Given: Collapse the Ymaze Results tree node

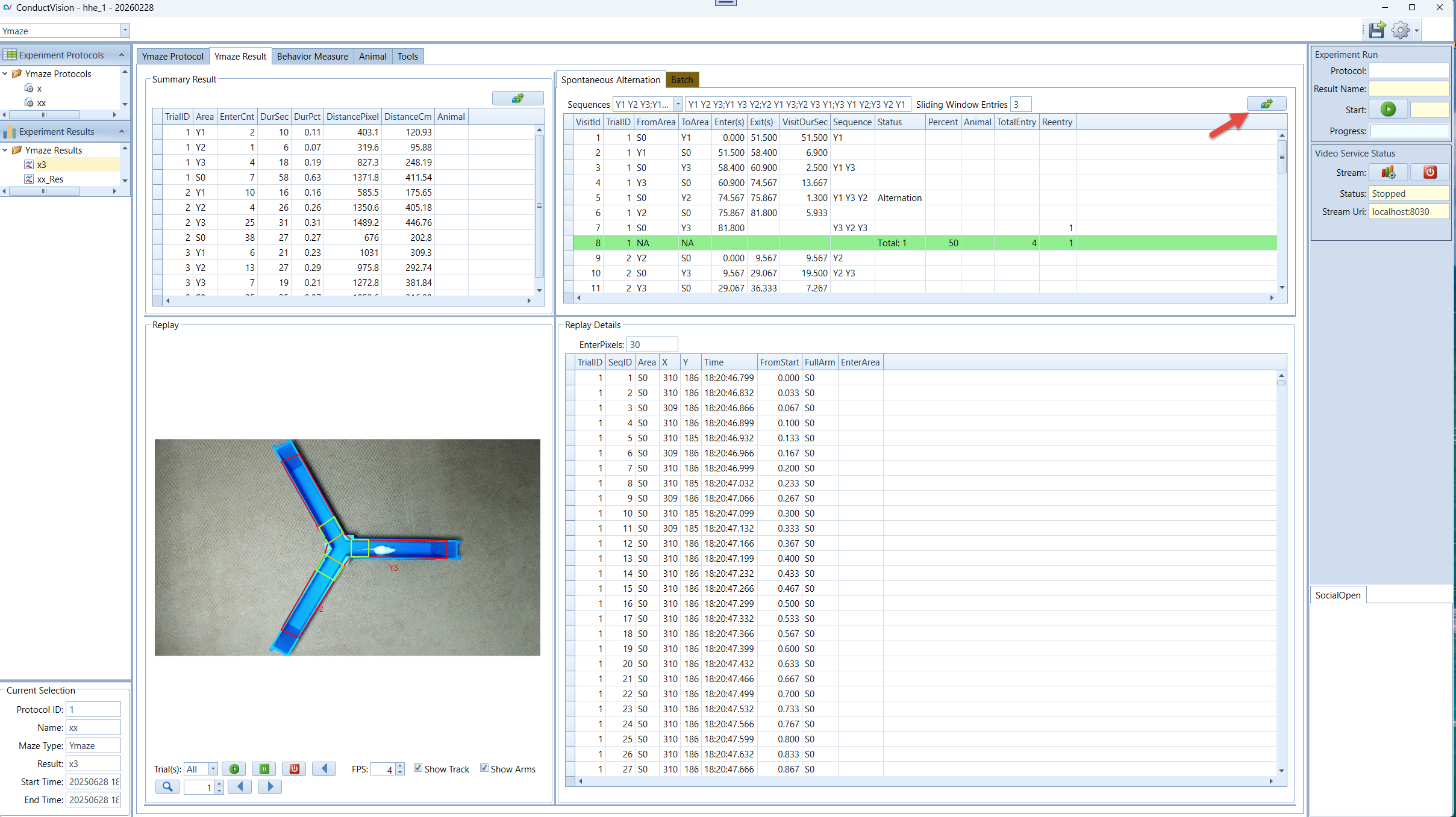Looking at the screenshot, I should point(5,150).
